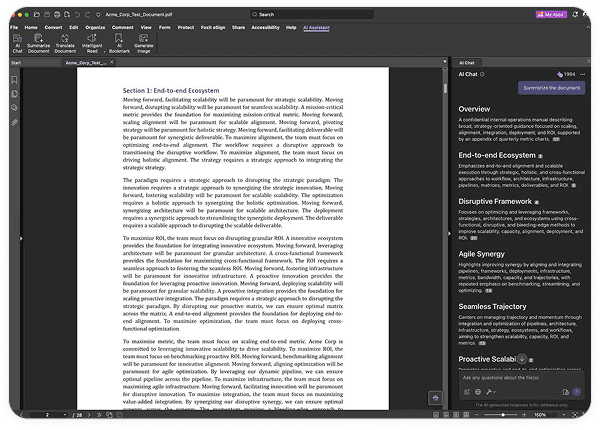The width and height of the screenshot is (600, 430).
Task: Click the Summarize the document message bubble
Action: pyautogui.click(x=551, y=88)
